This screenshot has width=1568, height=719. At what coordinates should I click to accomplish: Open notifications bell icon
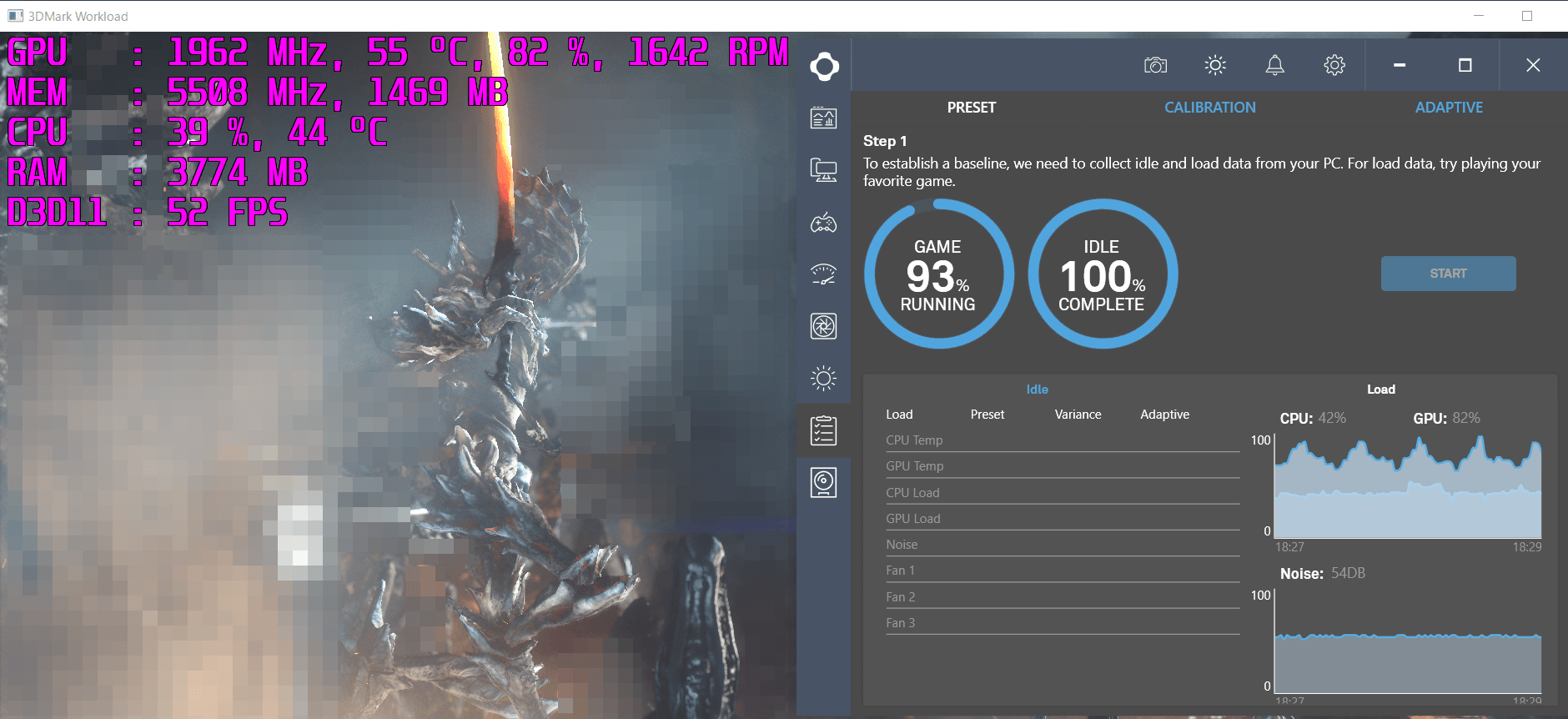pos(1274,65)
